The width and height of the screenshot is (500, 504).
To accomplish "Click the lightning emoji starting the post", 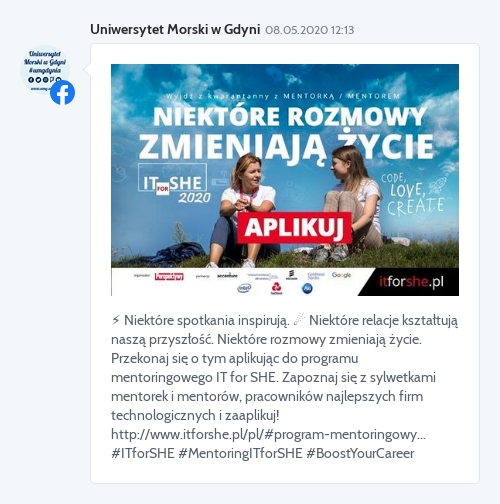I will point(115,320).
